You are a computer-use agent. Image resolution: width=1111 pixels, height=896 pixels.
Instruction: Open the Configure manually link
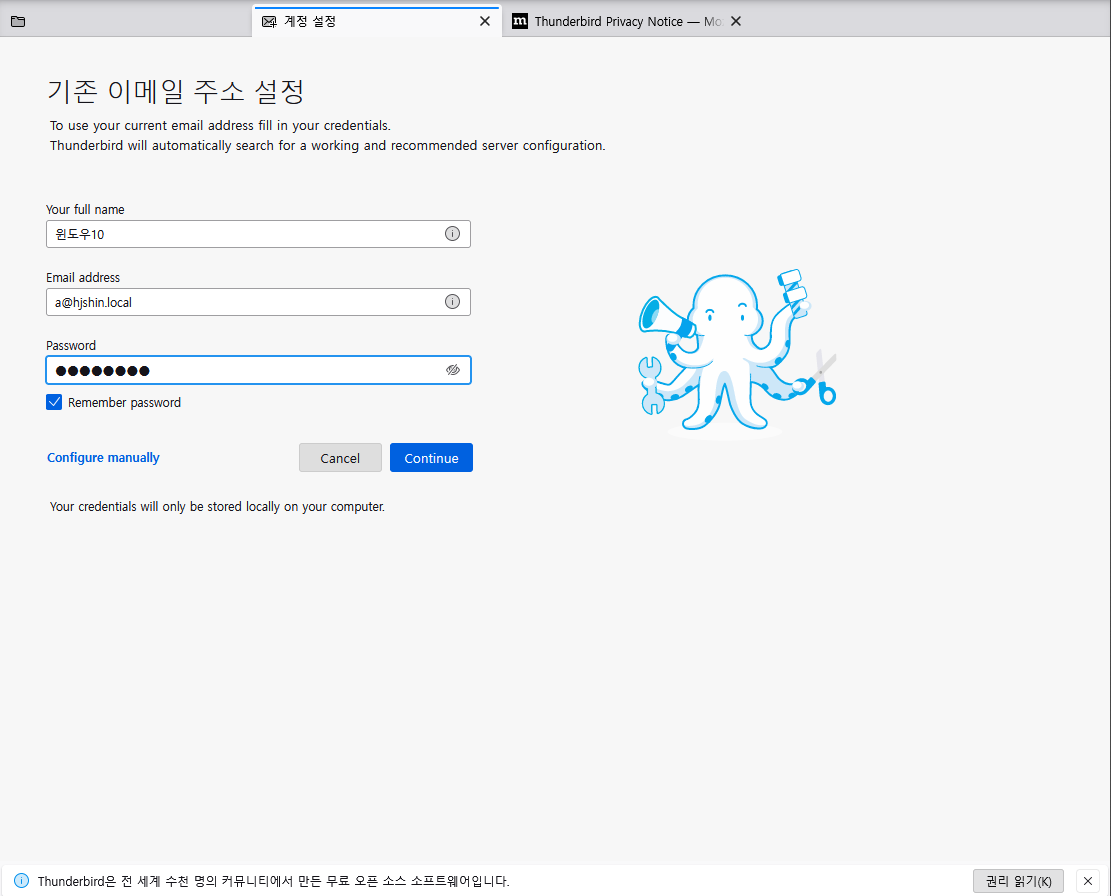tap(103, 458)
